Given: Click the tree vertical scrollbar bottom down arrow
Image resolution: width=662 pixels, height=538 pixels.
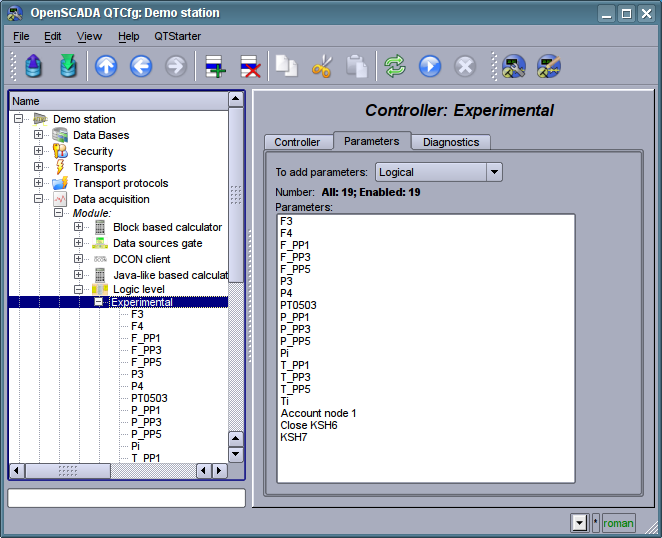Looking at the screenshot, I should click(x=236, y=454).
